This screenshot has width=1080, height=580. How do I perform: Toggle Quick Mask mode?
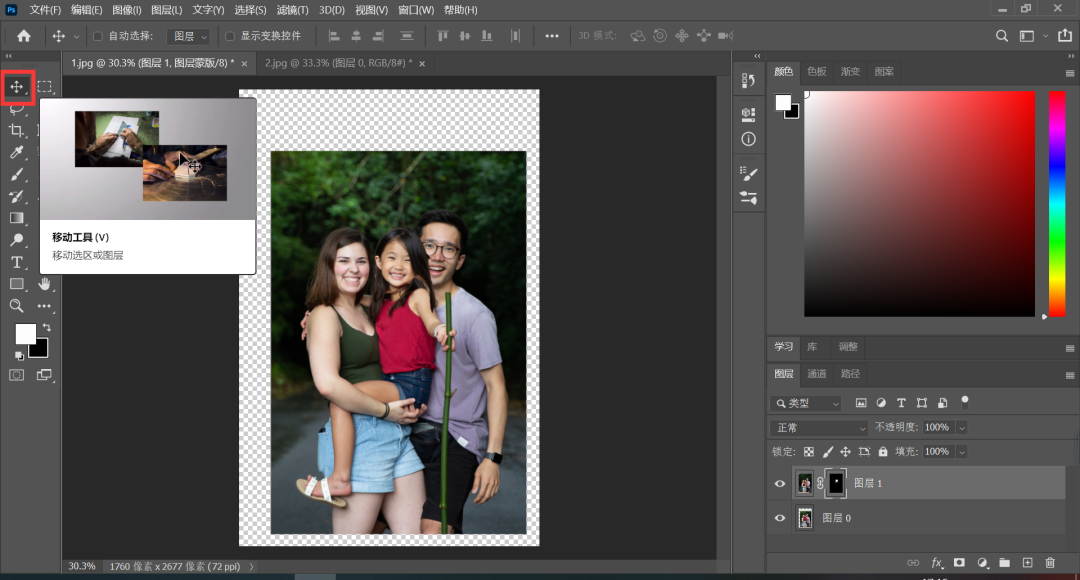pyautogui.click(x=17, y=375)
